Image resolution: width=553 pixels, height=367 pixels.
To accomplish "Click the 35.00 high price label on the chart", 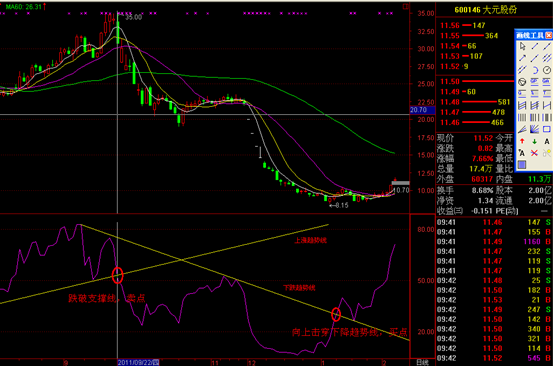I will click(133, 17).
